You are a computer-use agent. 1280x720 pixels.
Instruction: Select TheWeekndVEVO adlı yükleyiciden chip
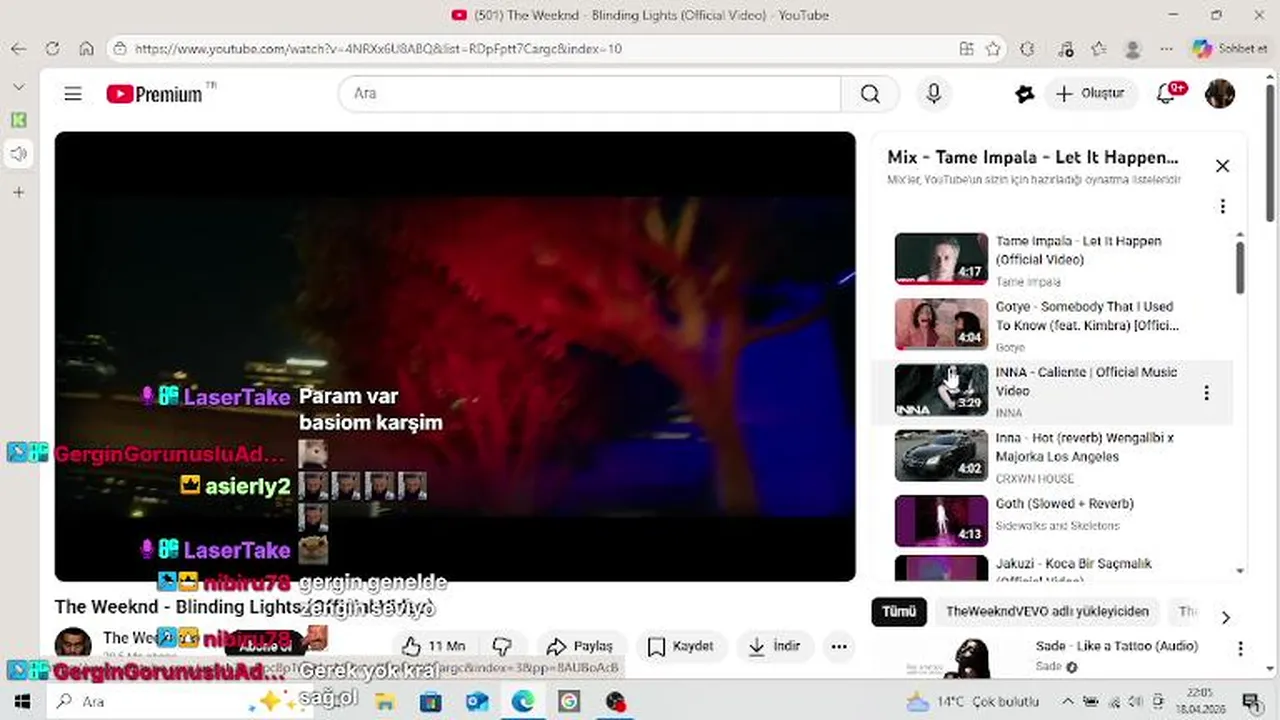(x=1047, y=611)
